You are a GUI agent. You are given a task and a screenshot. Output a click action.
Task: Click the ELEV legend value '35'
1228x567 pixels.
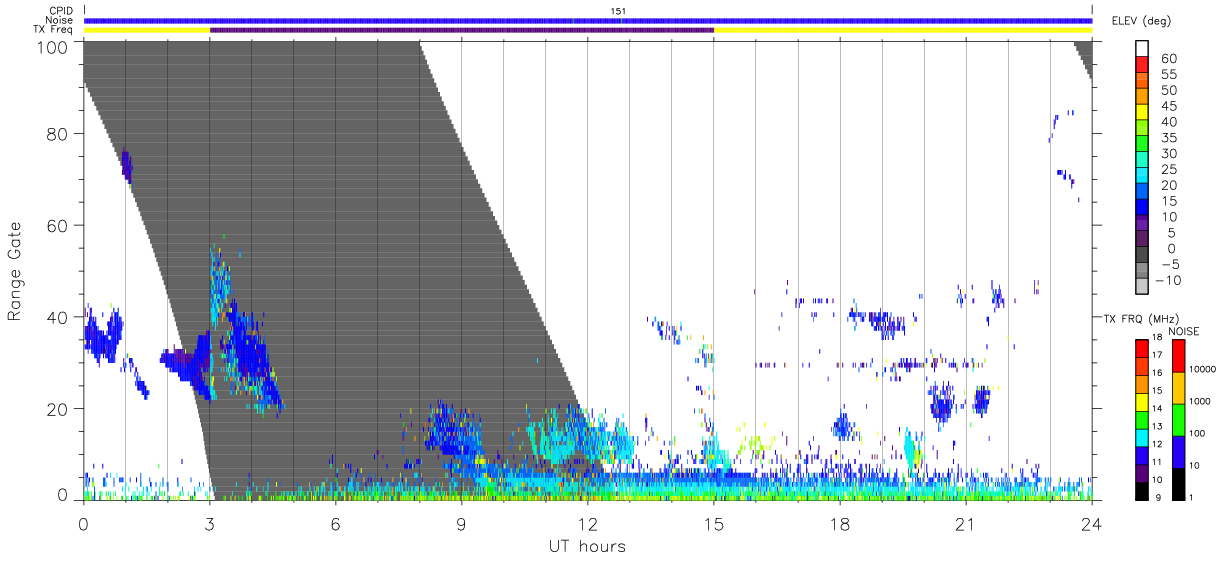(1169, 138)
